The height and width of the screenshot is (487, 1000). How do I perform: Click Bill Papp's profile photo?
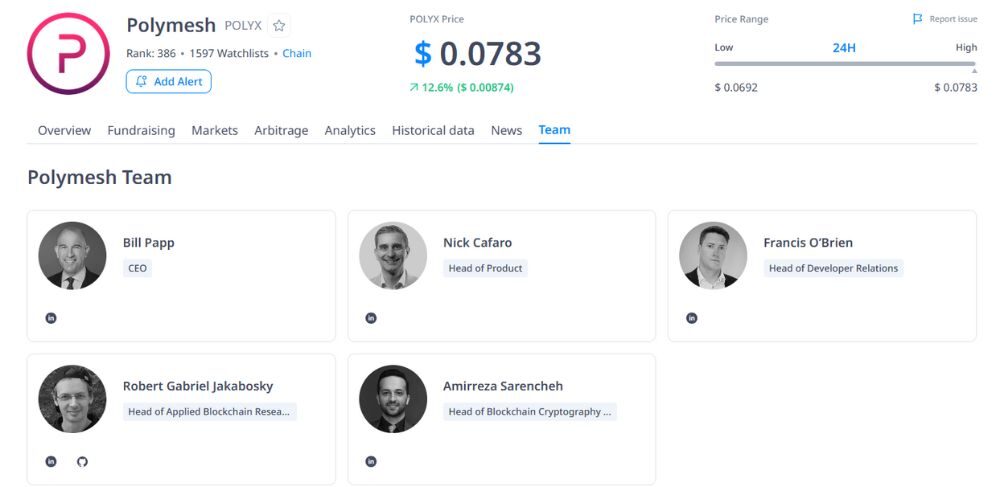(x=72, y=256)
